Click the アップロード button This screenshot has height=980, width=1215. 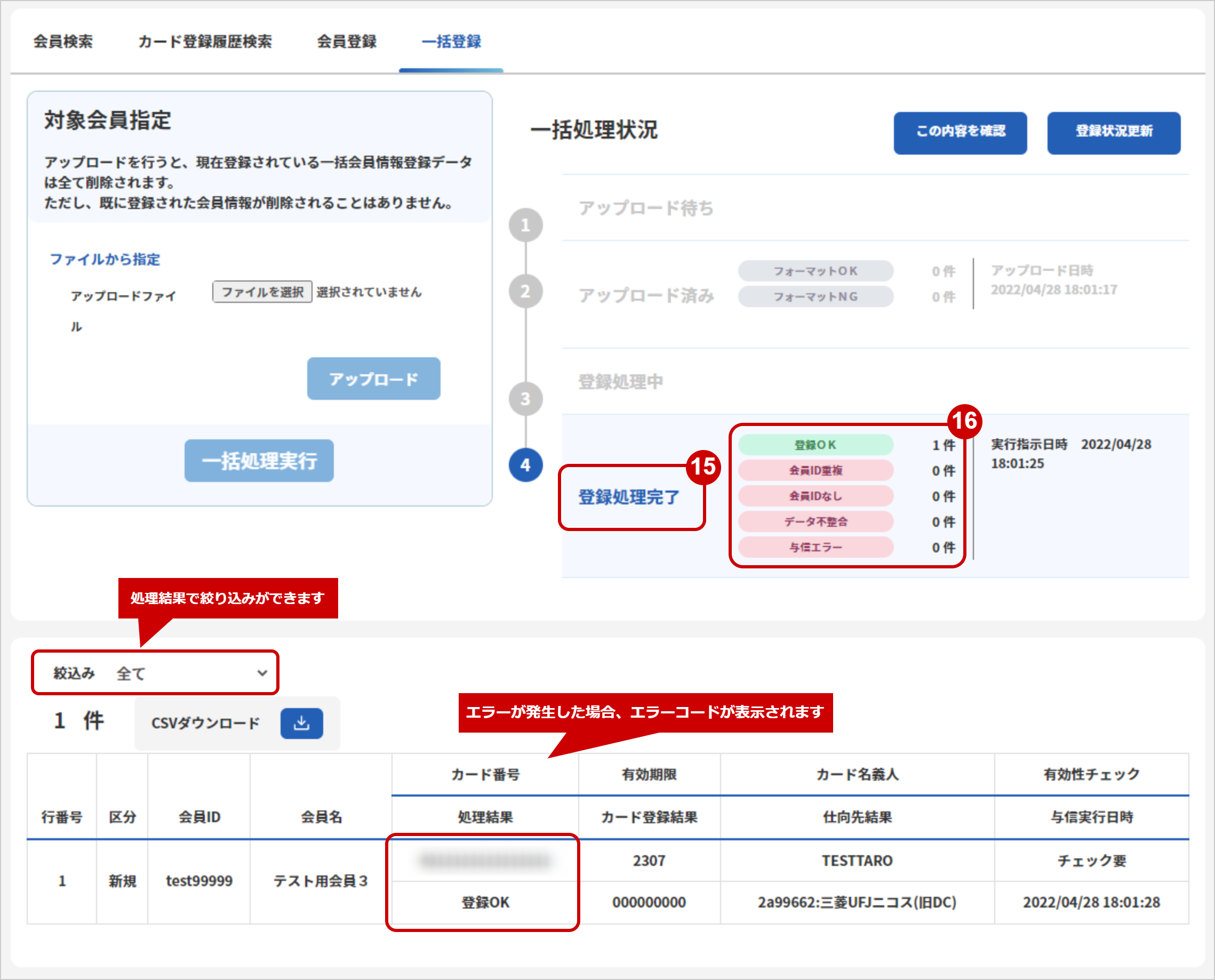(374, 379)
